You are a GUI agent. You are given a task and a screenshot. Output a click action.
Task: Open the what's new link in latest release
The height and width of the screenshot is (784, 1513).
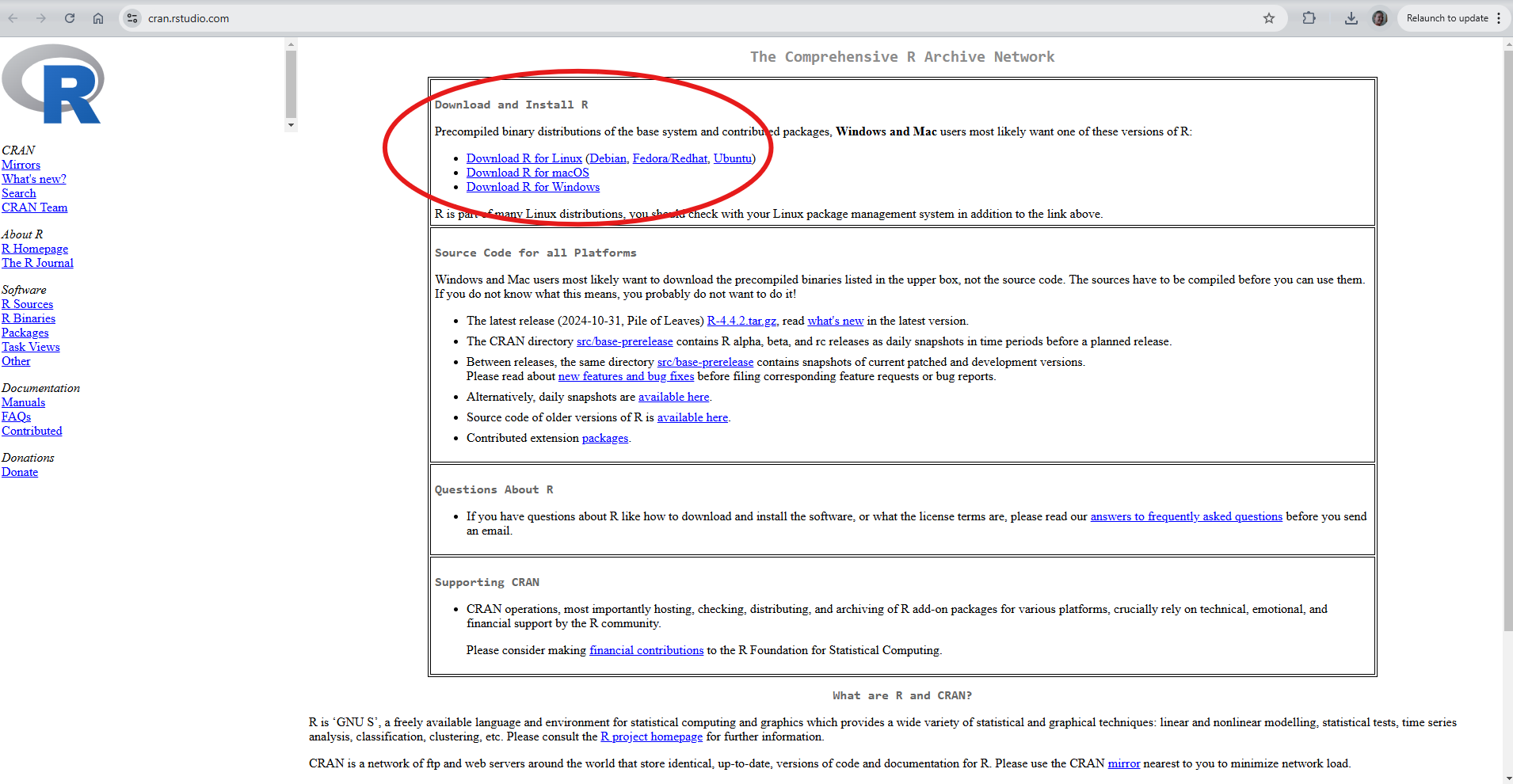tap(836, 321)
